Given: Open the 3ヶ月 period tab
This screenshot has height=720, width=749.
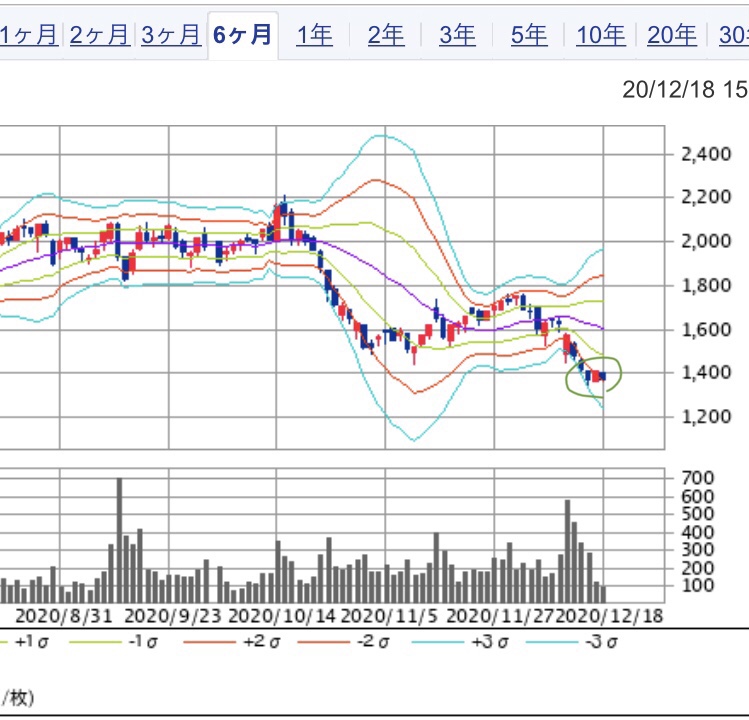Looking at the screenshot, I should 171,35.
